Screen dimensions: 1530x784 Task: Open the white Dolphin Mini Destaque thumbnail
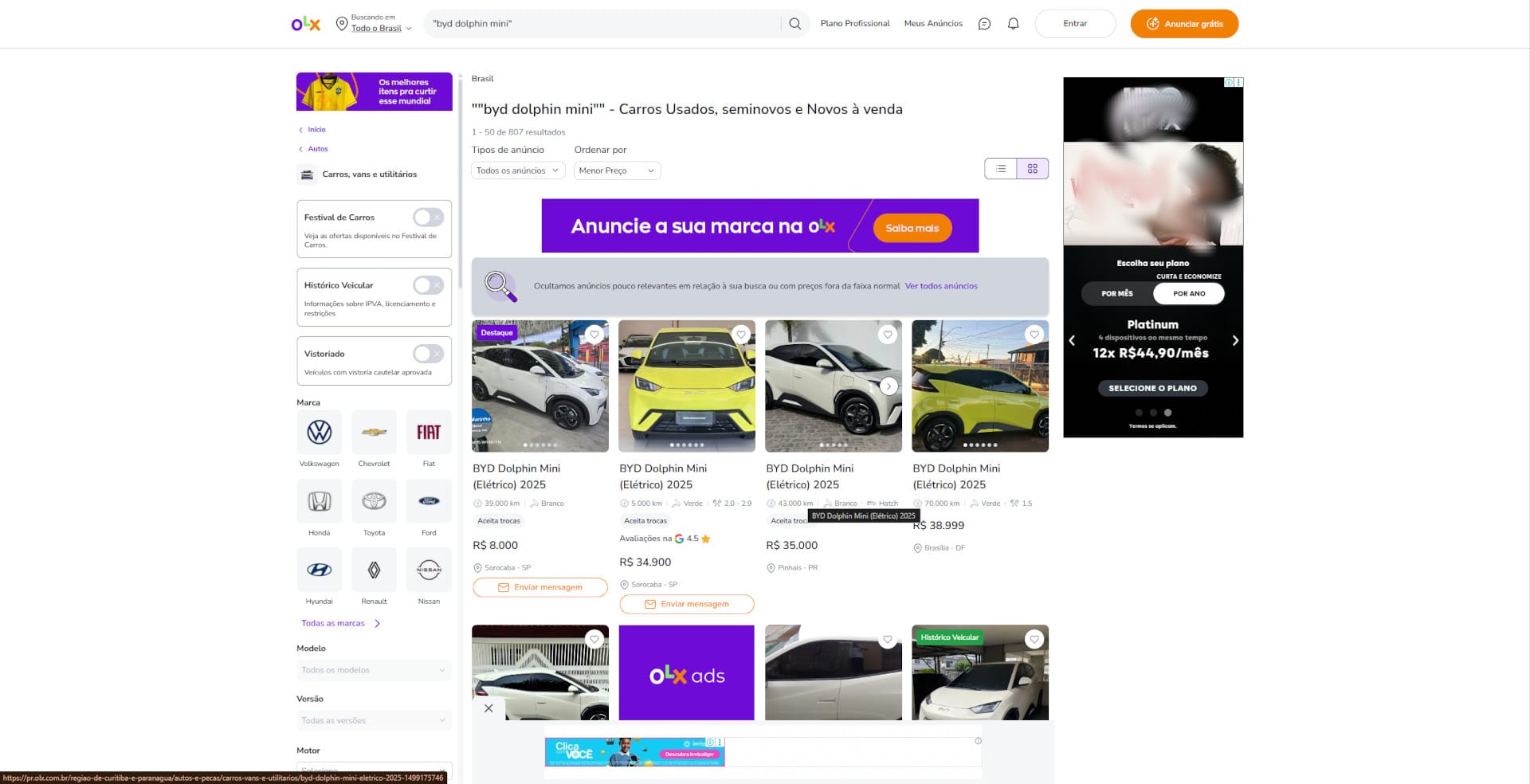click(540, 386)
